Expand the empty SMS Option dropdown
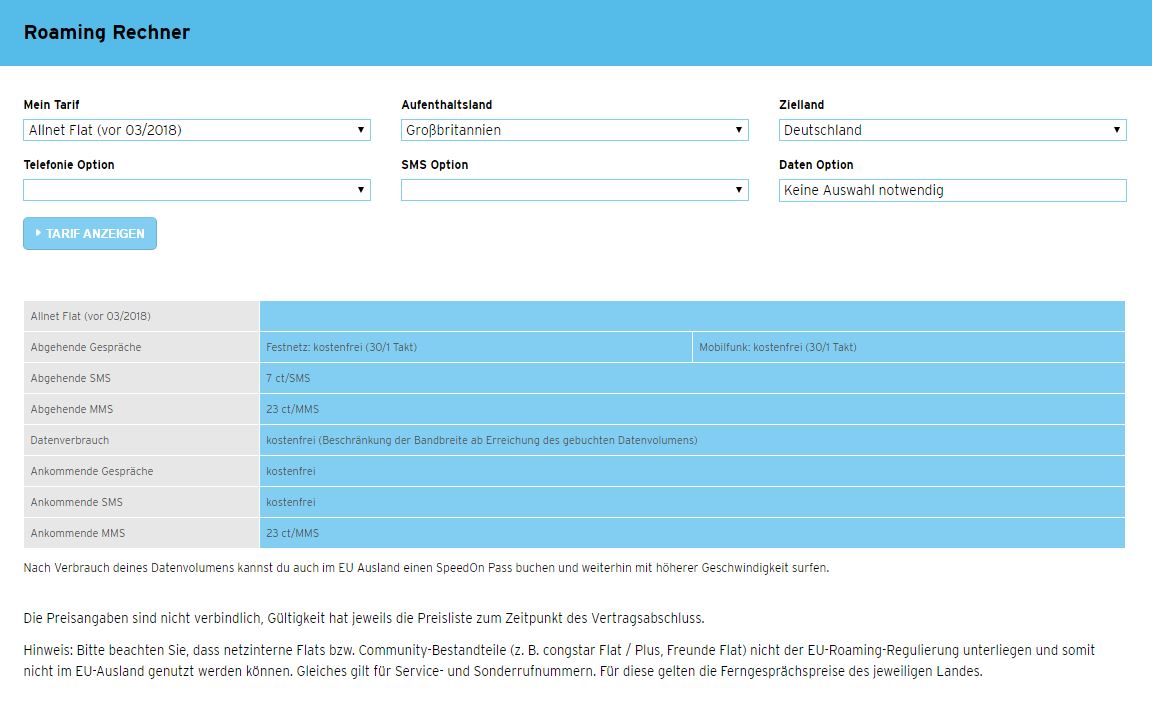 pyautogui.click(x=574, y=190)
